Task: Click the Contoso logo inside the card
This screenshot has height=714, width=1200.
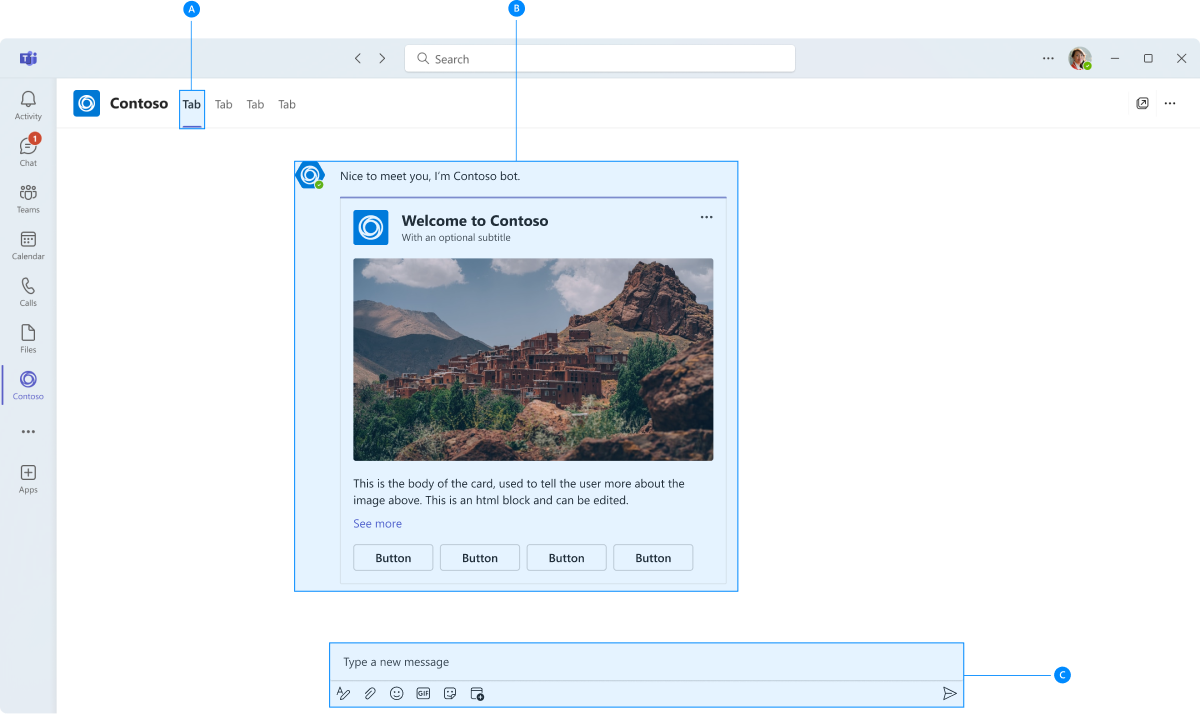Action: 371,228
